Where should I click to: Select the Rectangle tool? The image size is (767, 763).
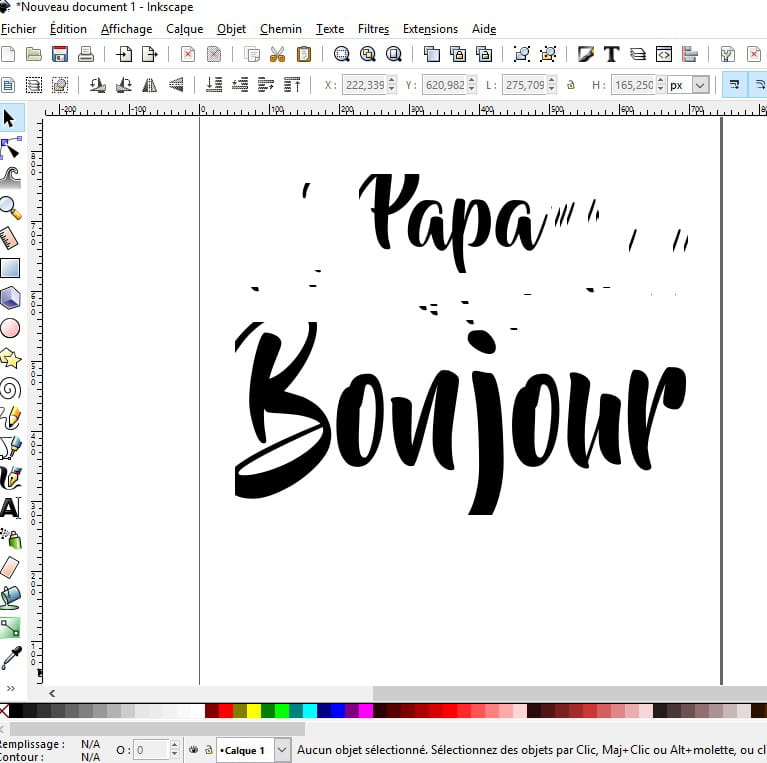pos(10,268)
